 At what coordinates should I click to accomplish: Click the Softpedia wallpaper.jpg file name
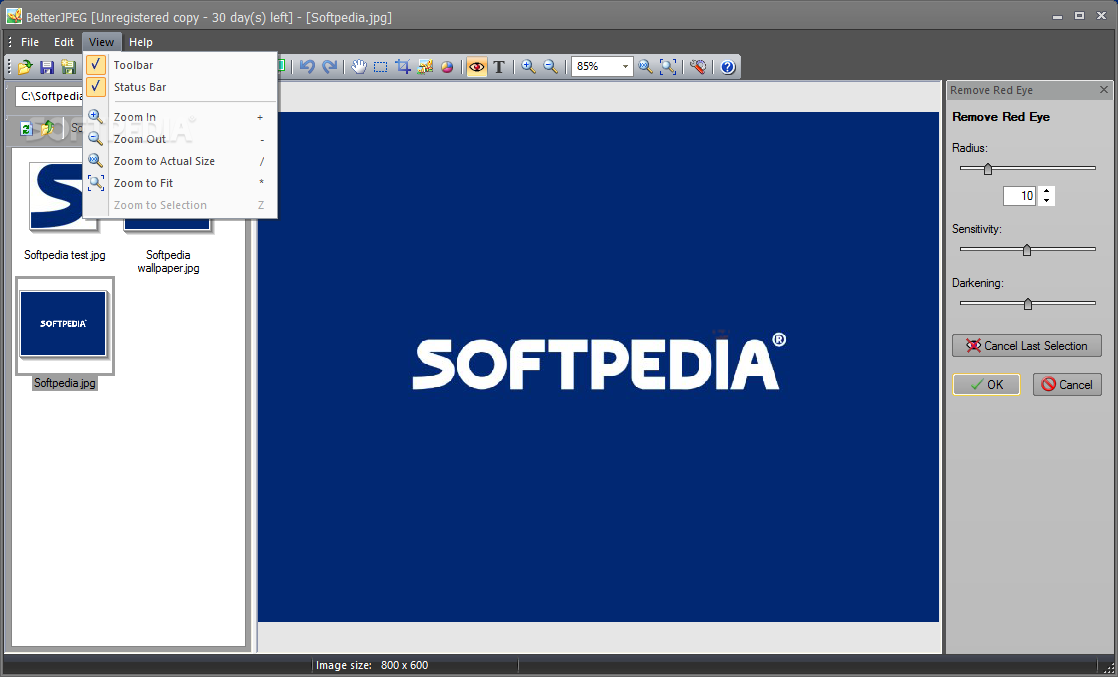tap(168, 262)
